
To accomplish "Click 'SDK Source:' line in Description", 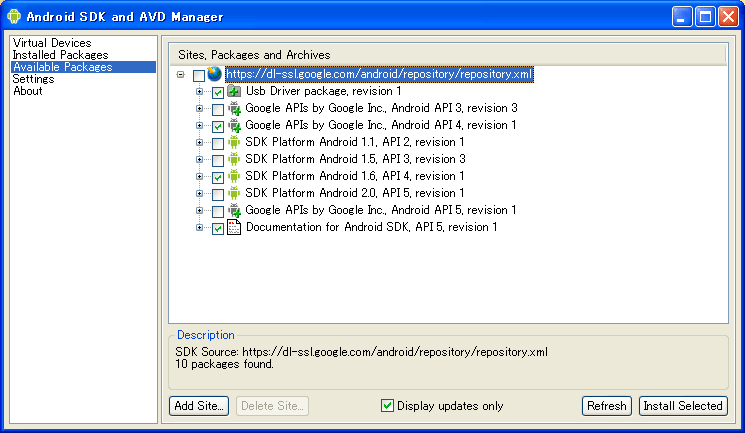I will [x=362, y=352].
